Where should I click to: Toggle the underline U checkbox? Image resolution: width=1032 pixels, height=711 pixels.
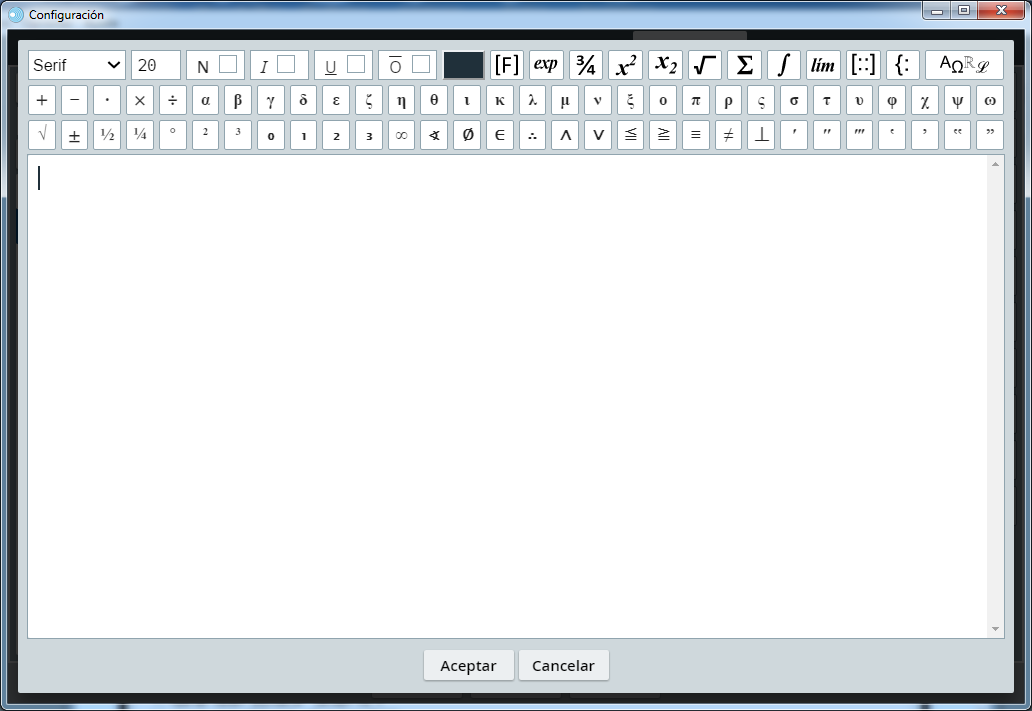point(356,64)
